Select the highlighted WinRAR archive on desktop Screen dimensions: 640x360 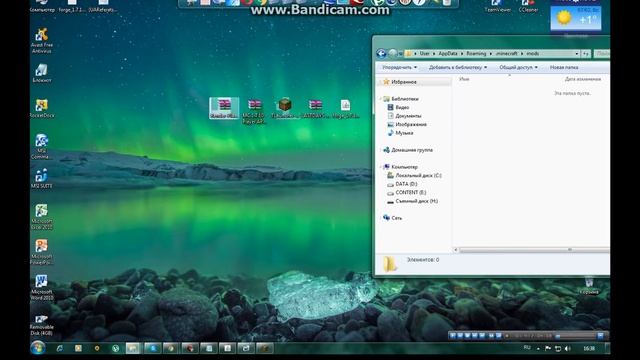pos(224,108)
